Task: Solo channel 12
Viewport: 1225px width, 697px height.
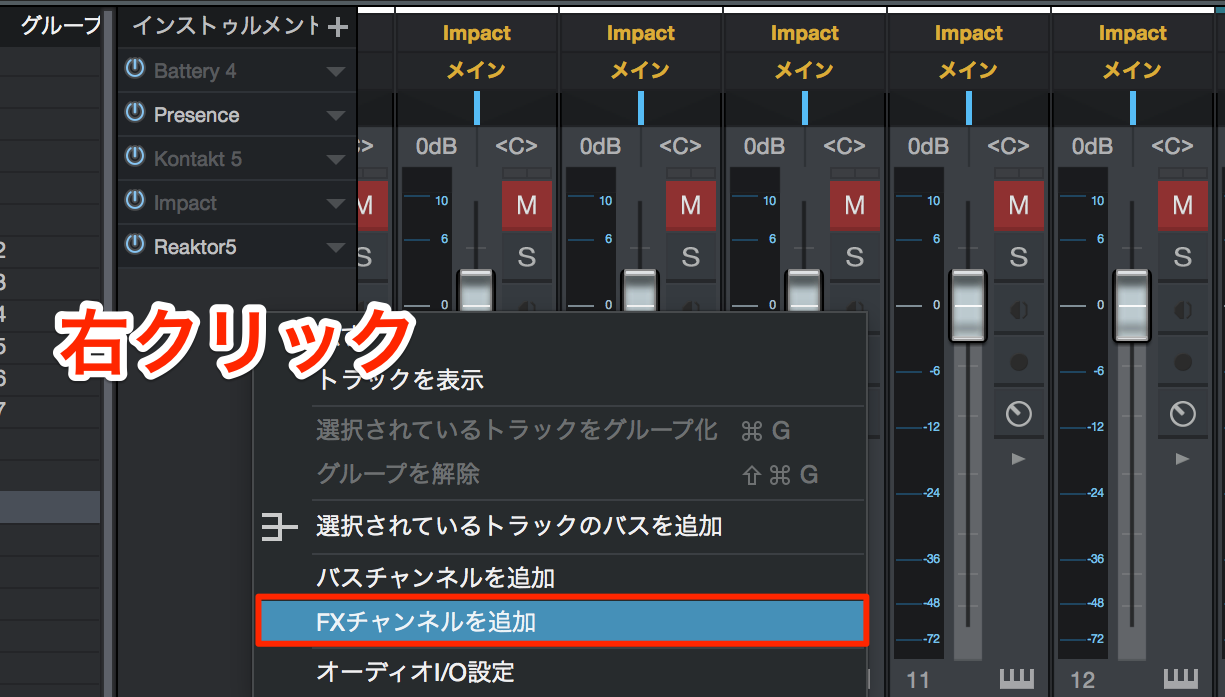Action: (1182, 257)
